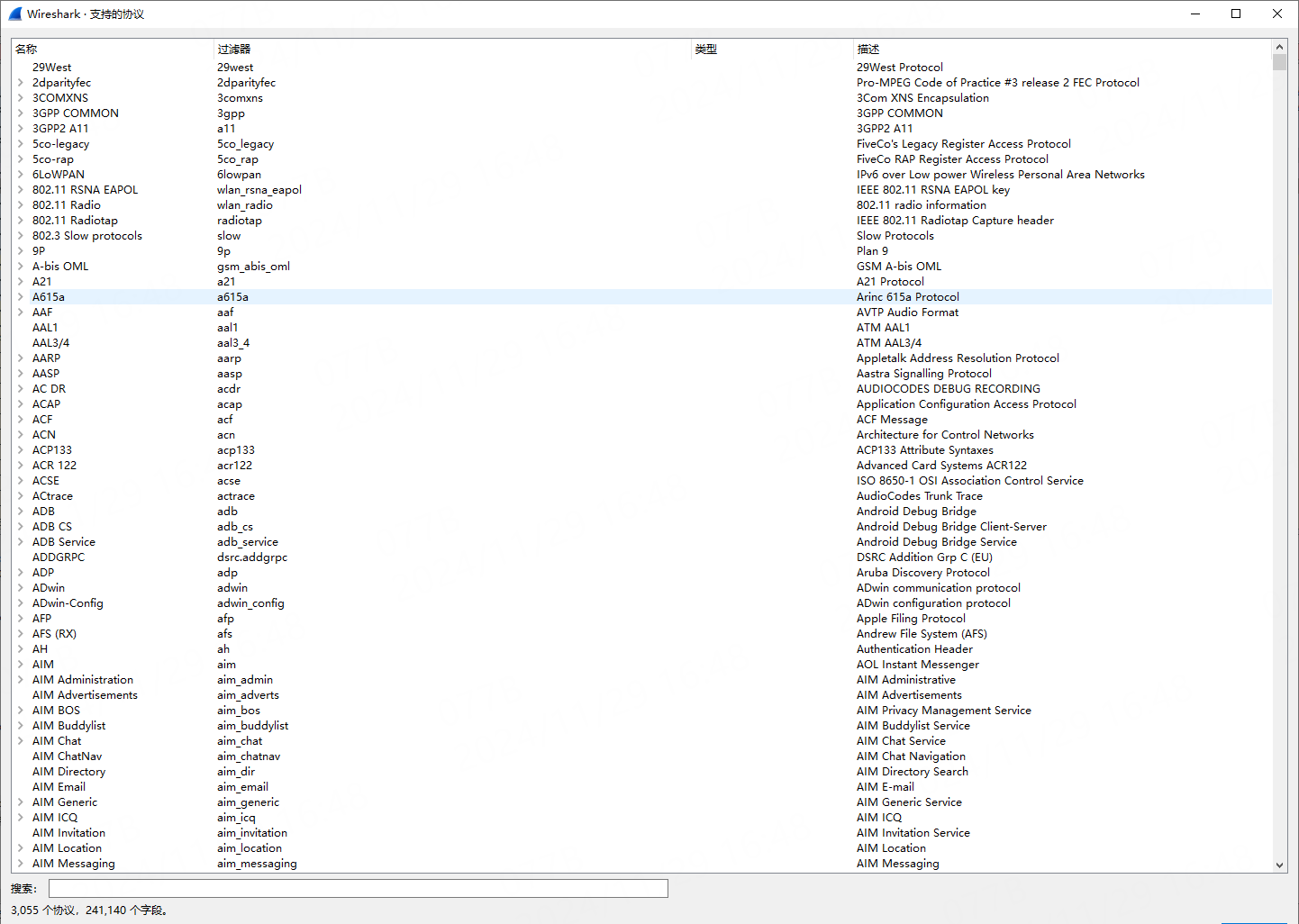
Task: Select the 3GPP2 A11 row
Action: pos(641,129)
